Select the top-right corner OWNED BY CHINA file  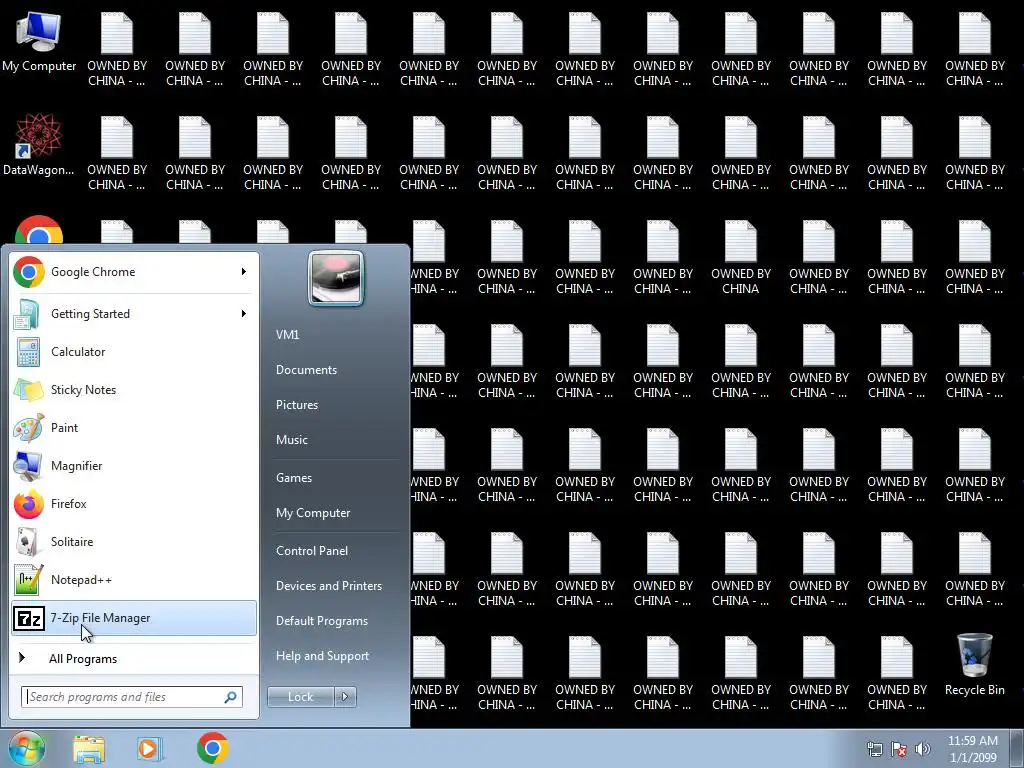[x=974, y=50]
